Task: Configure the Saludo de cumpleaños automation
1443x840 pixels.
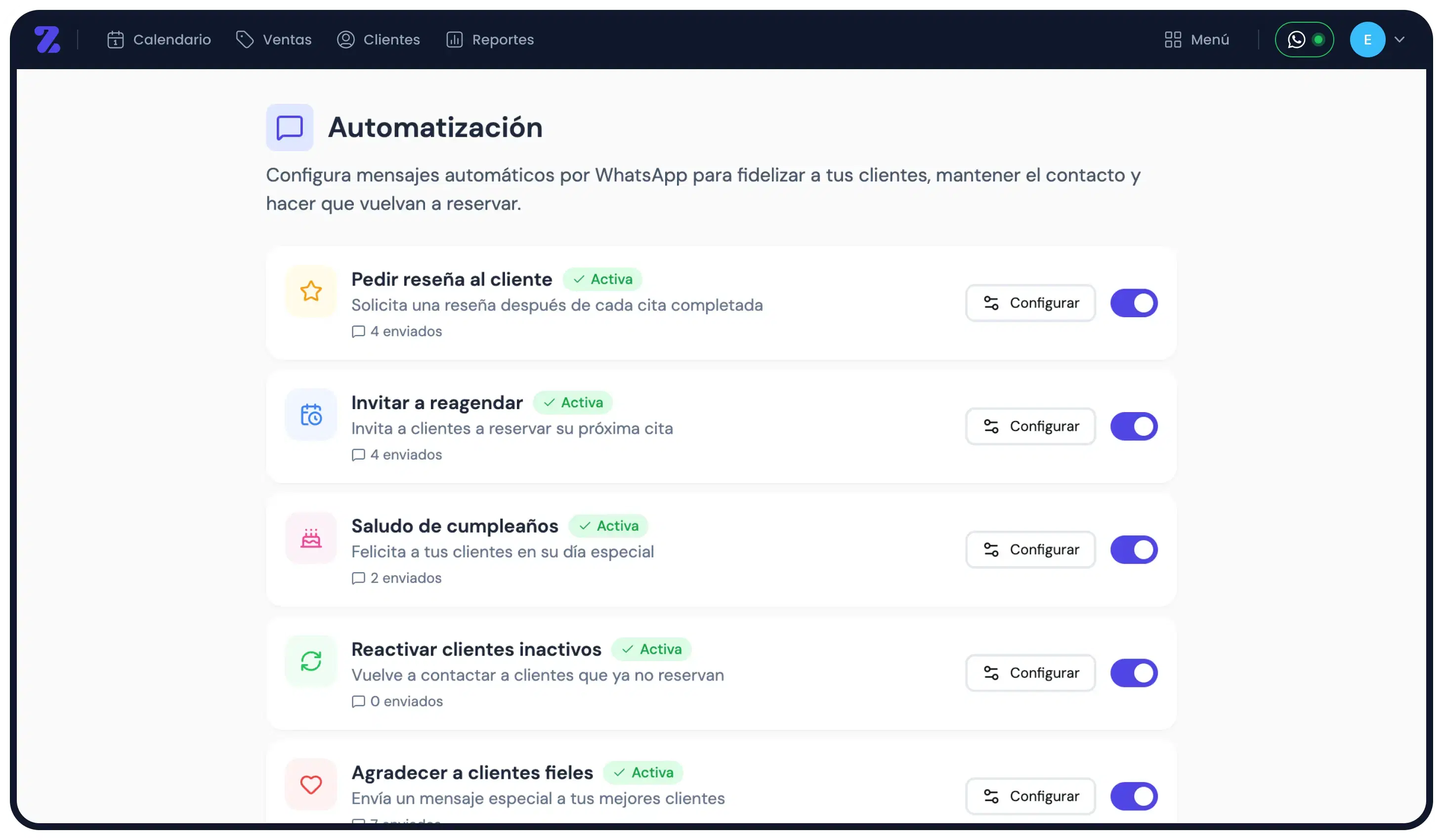Action: (1031, 549)
